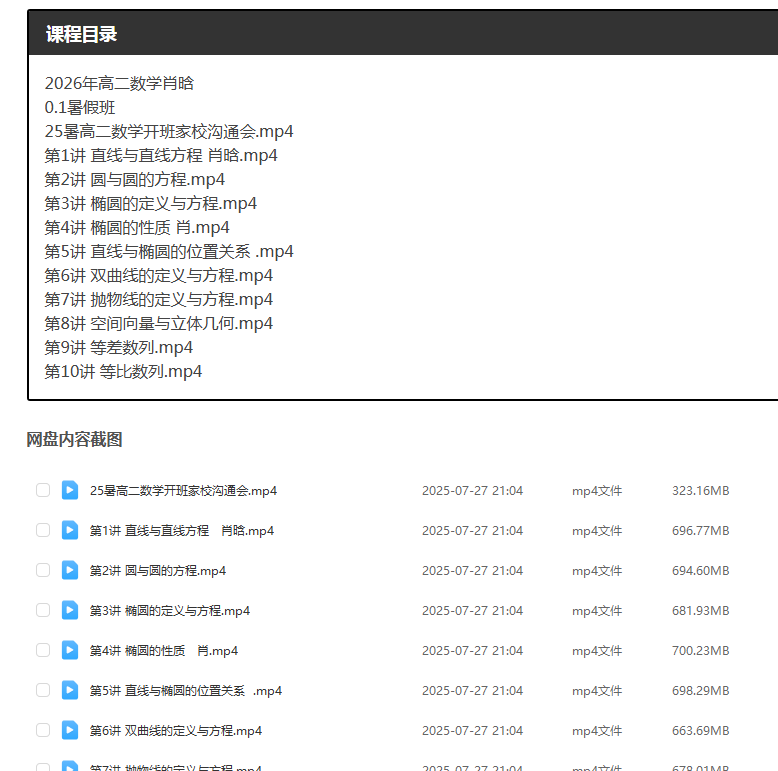Screen dimensions: 778x771
Task: Click 第10讲 等比数列.mp4 in the course directory
Action: click(x=123, y=371)
